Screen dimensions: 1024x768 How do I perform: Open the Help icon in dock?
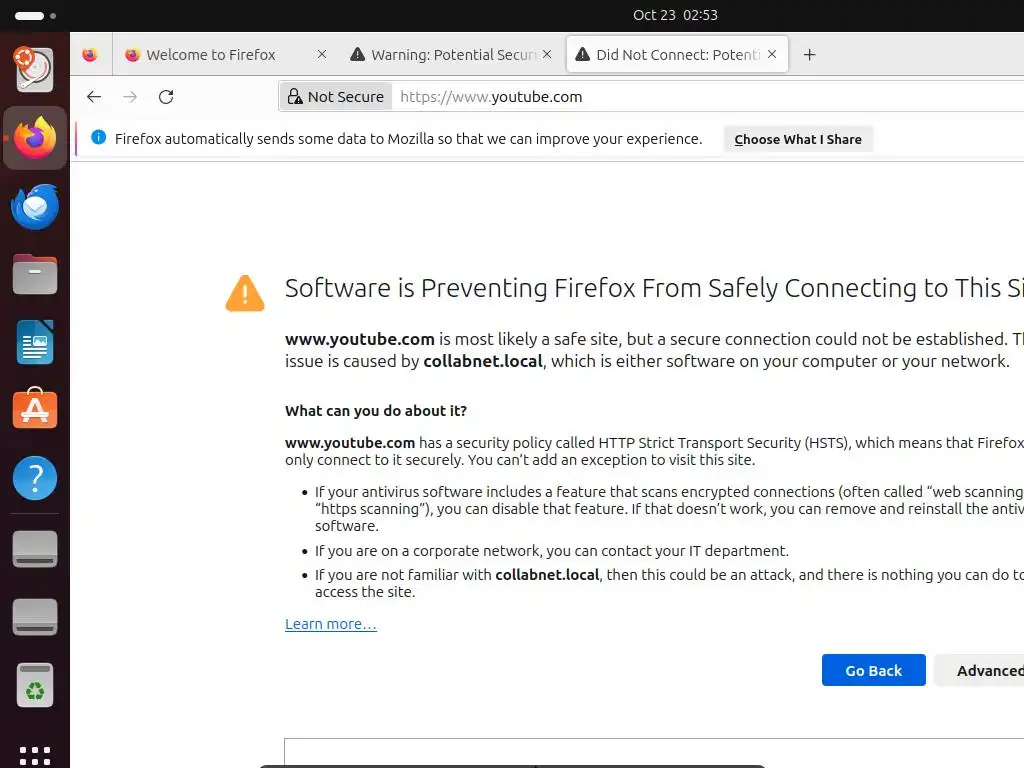tap(35, 478)
